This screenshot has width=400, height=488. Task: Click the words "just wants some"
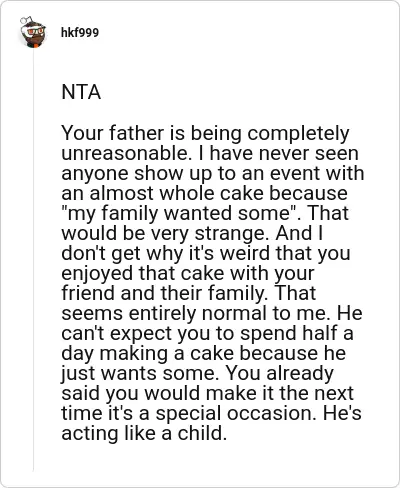click(138, 374)
